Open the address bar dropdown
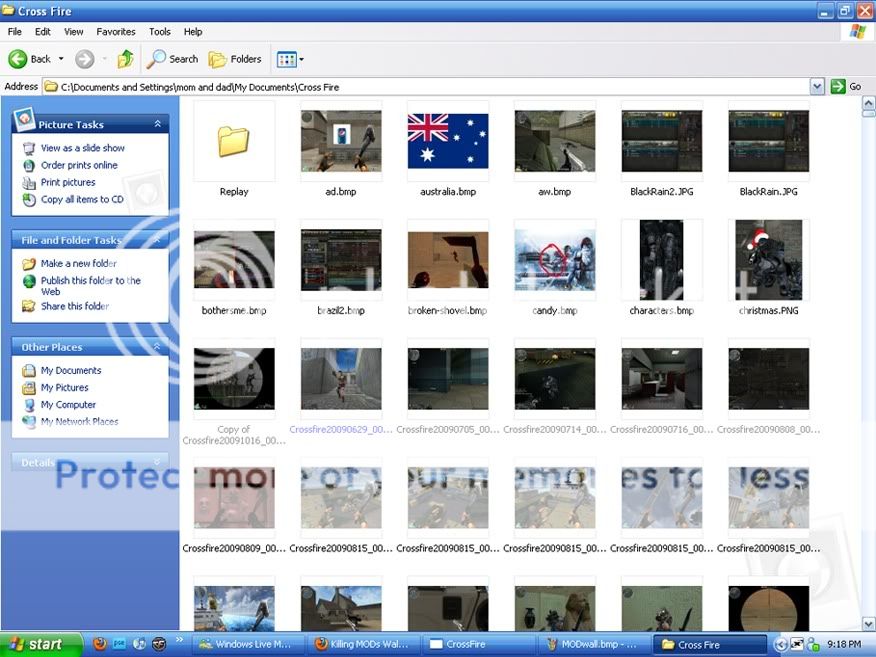Viewport: 876px width, 657px height. coord(817,86)
